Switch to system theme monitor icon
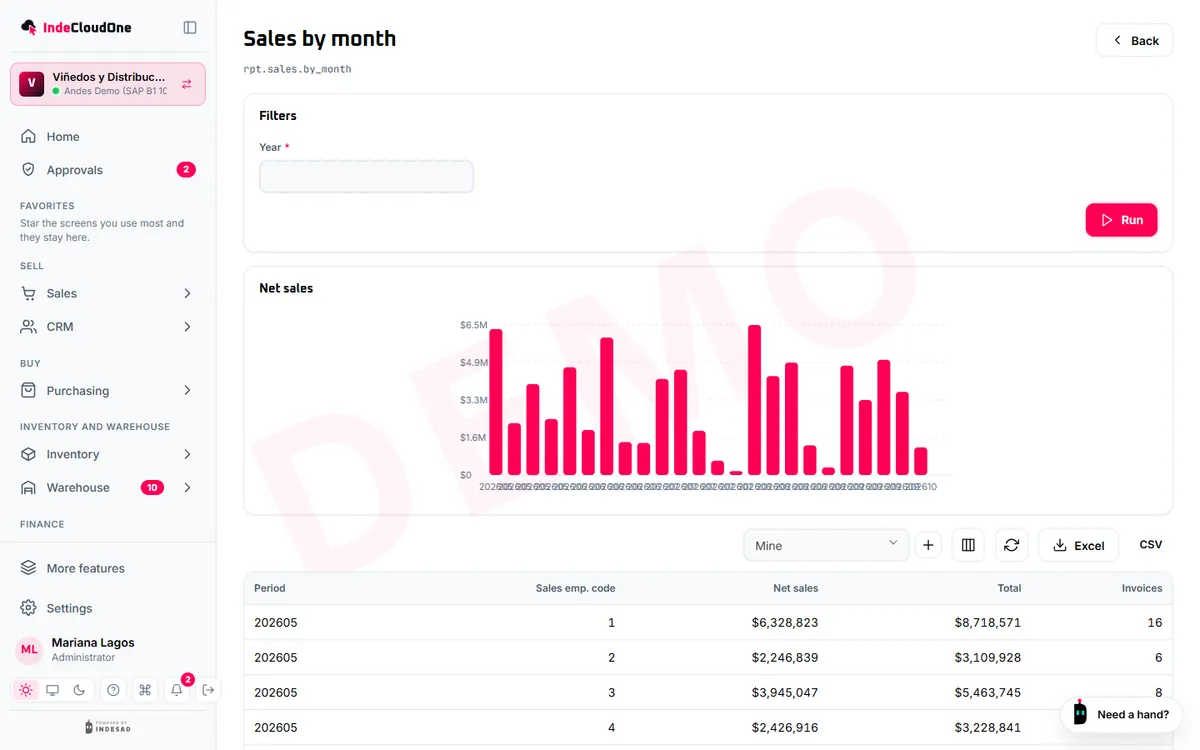 [53, 690]
